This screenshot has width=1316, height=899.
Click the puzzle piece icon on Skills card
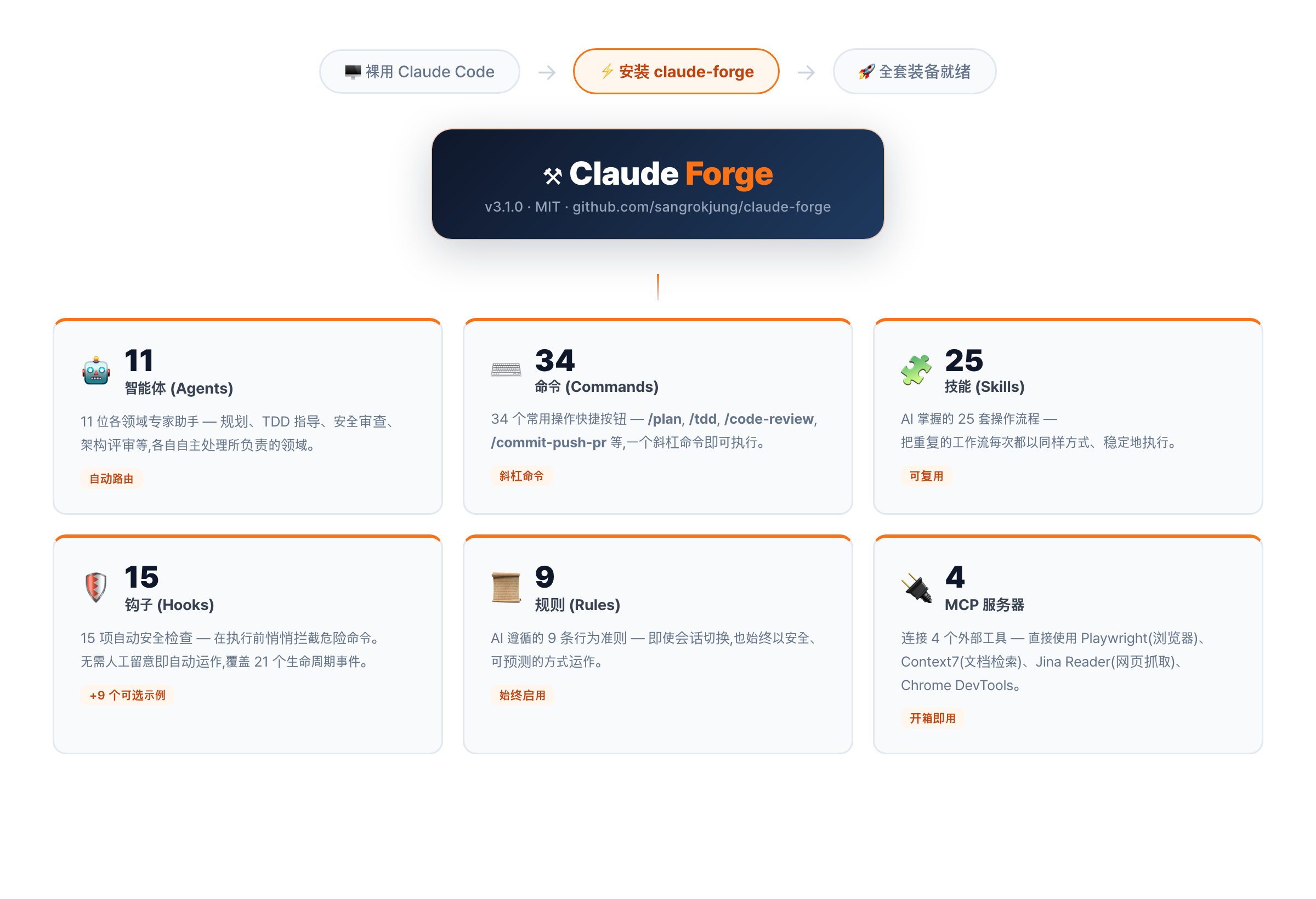(916, 370)
